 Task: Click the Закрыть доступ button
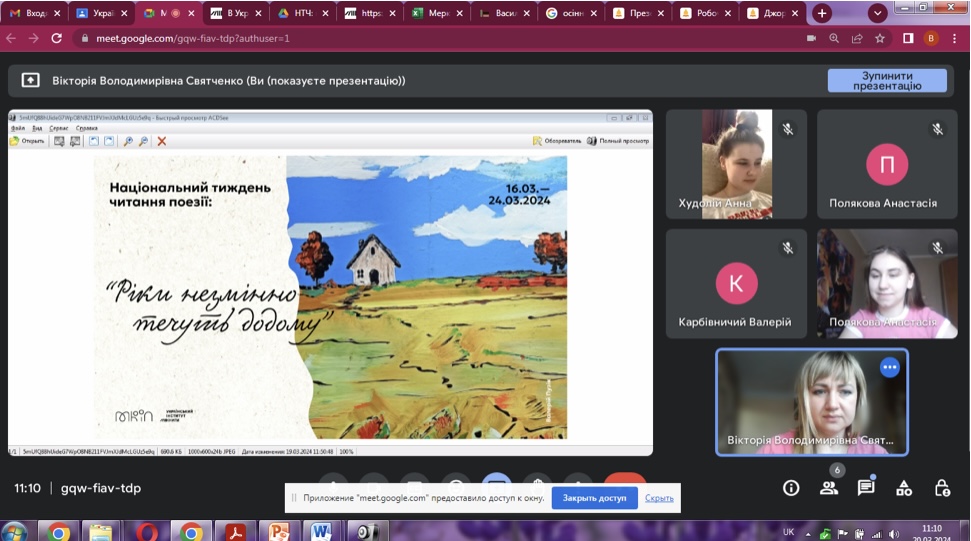[x=594, y=498]
